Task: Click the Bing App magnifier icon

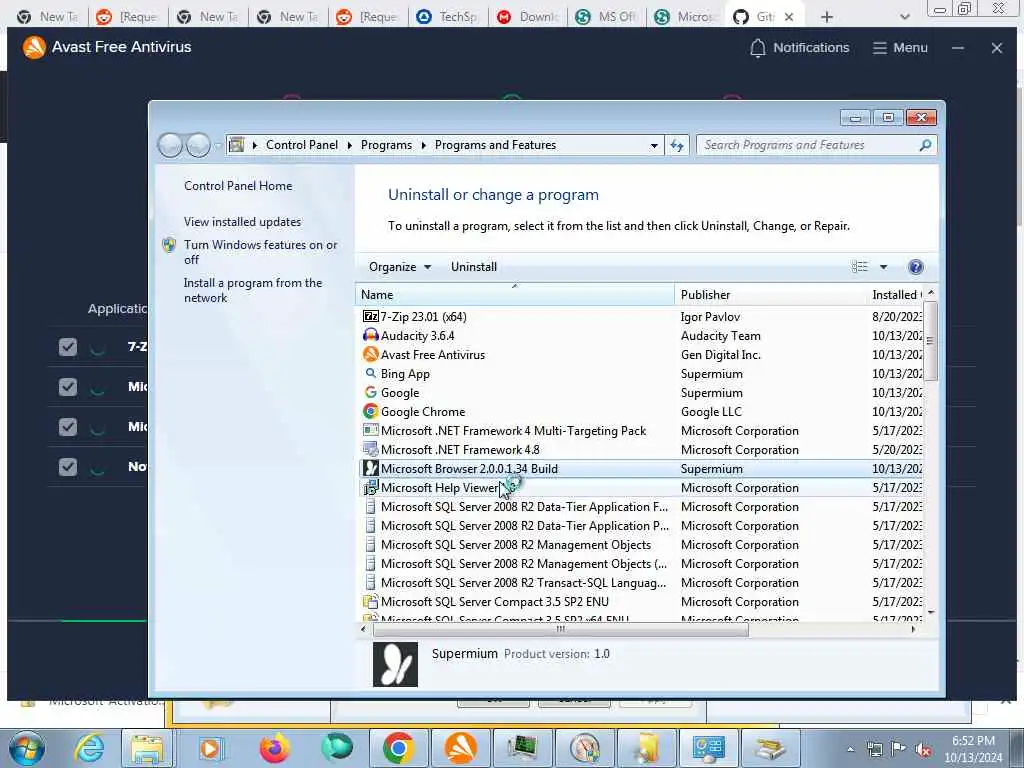Action: coord(370,374)
